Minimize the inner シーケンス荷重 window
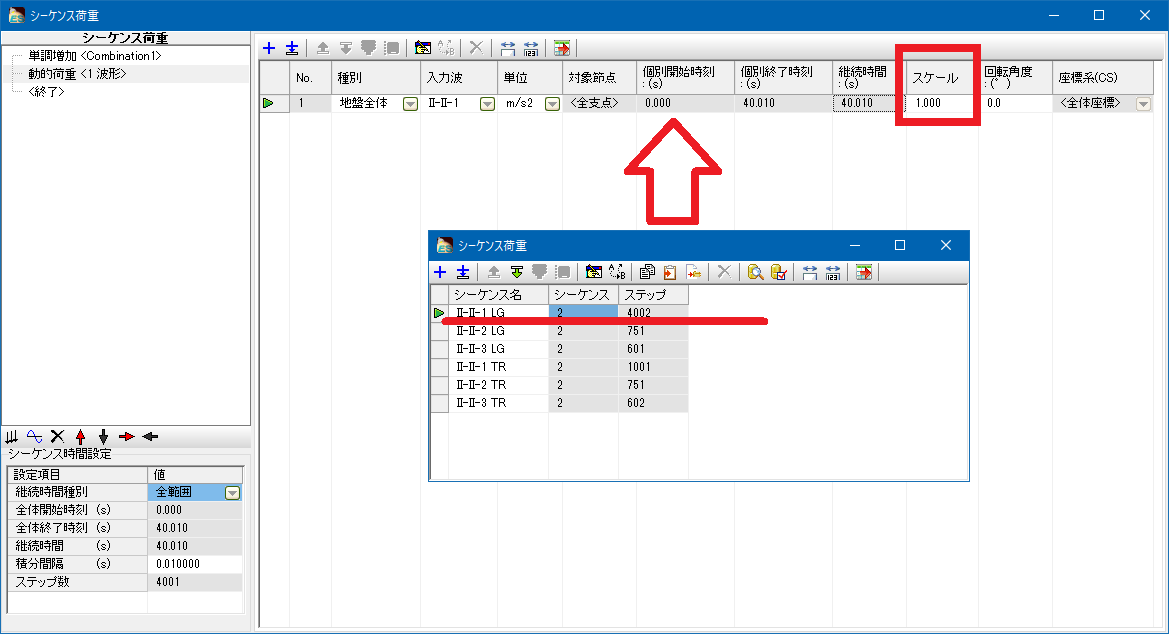Screen dimensions: 1169x634 [x=854, y=245]
